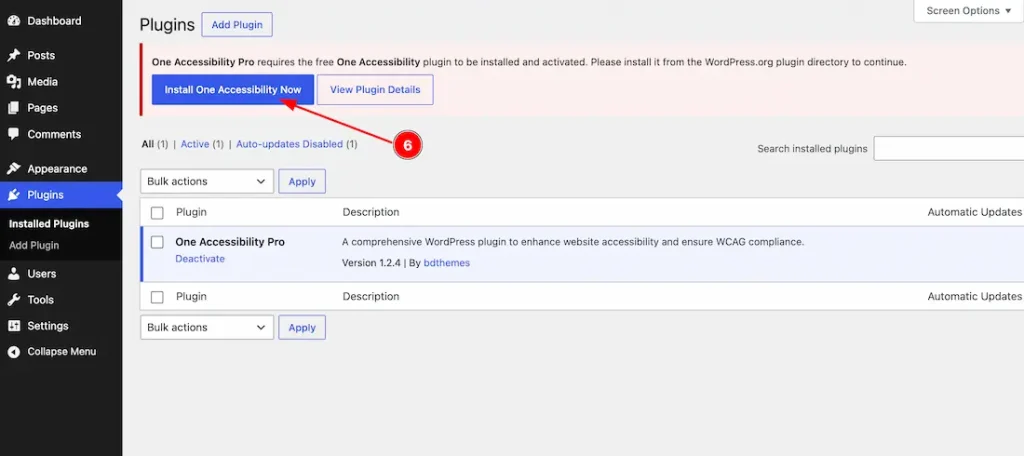The height and width of the screenshot is (456, 1024).
Task: Open the Appearance menu label
Action: (x=57, y=169)
